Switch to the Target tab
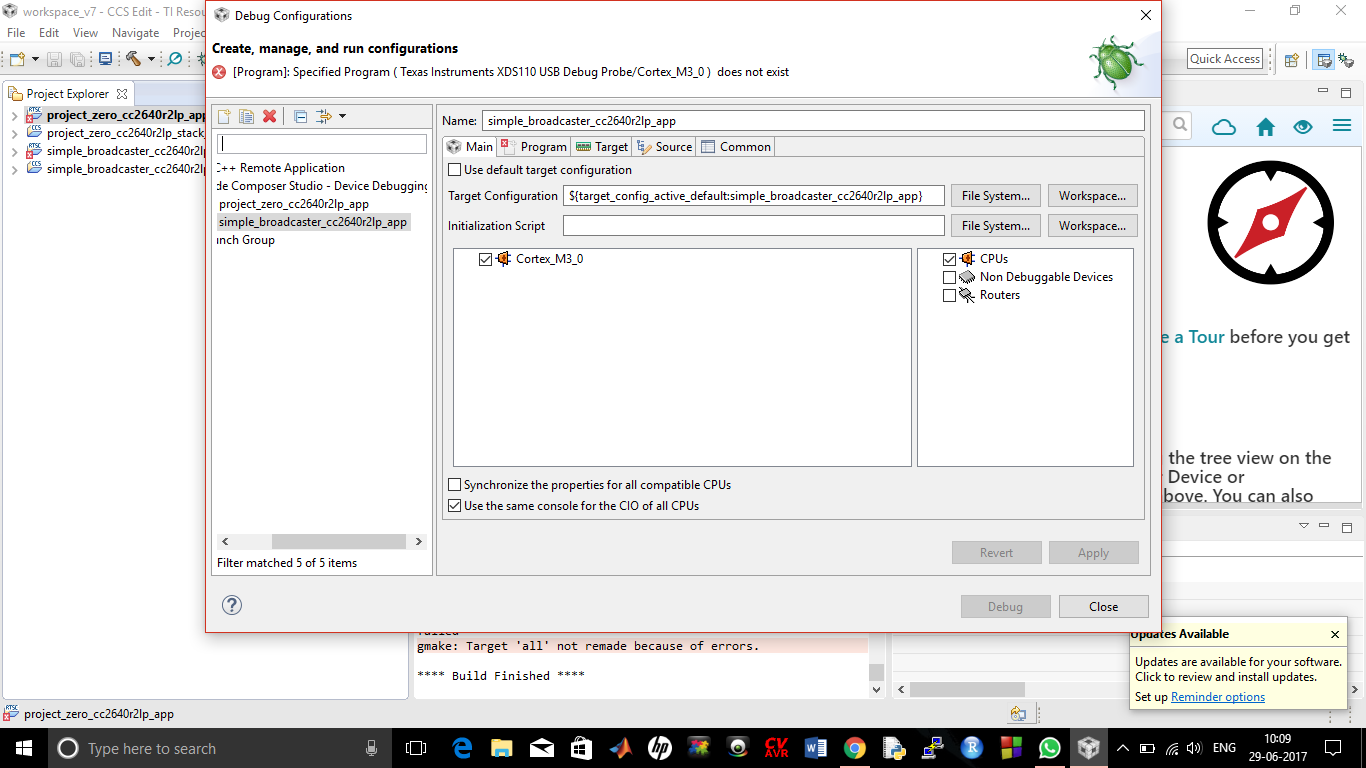This screenshot has width=1366, height=768. point(602,147)
